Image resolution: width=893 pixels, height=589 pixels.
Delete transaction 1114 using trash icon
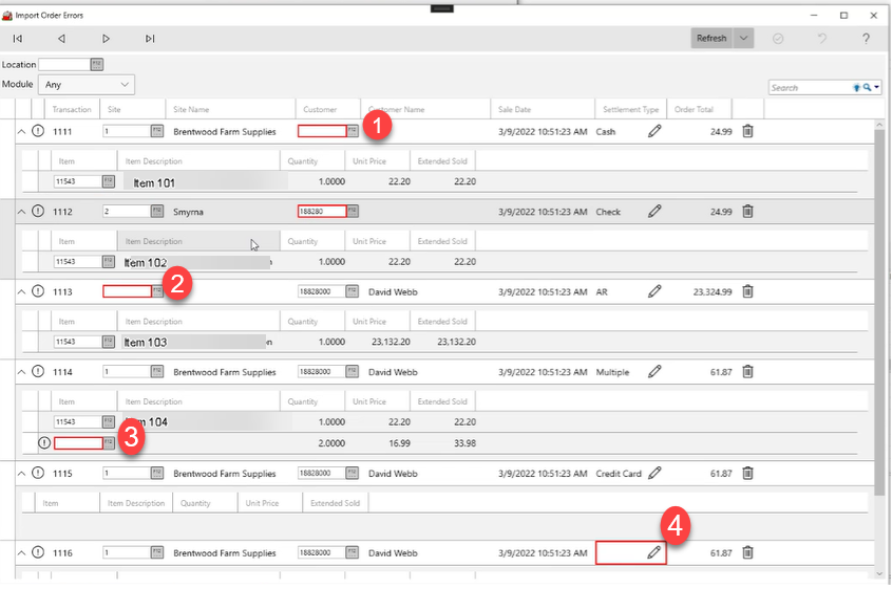click(x=748, y=372)
